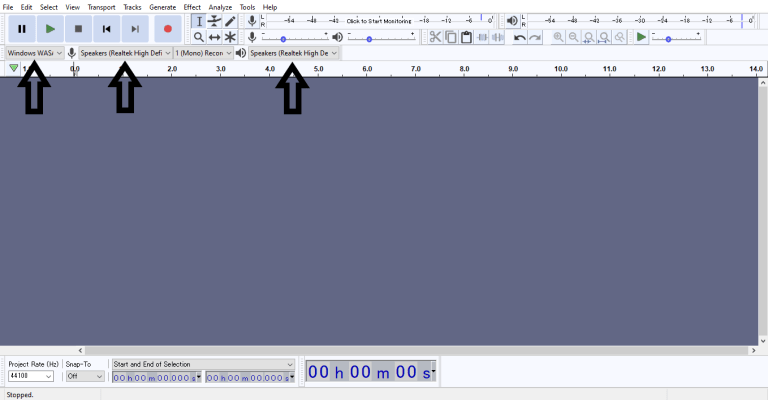The image size is (768, 400).
Task: Click the green timeline playhead triangle
Action: [14, 68]
